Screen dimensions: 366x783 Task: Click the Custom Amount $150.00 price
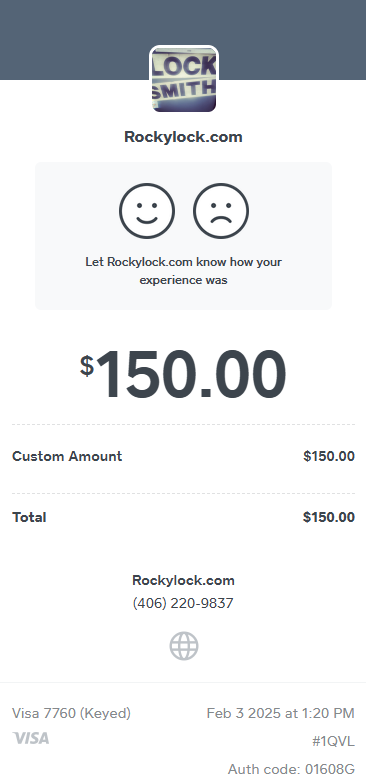point(329,456)
